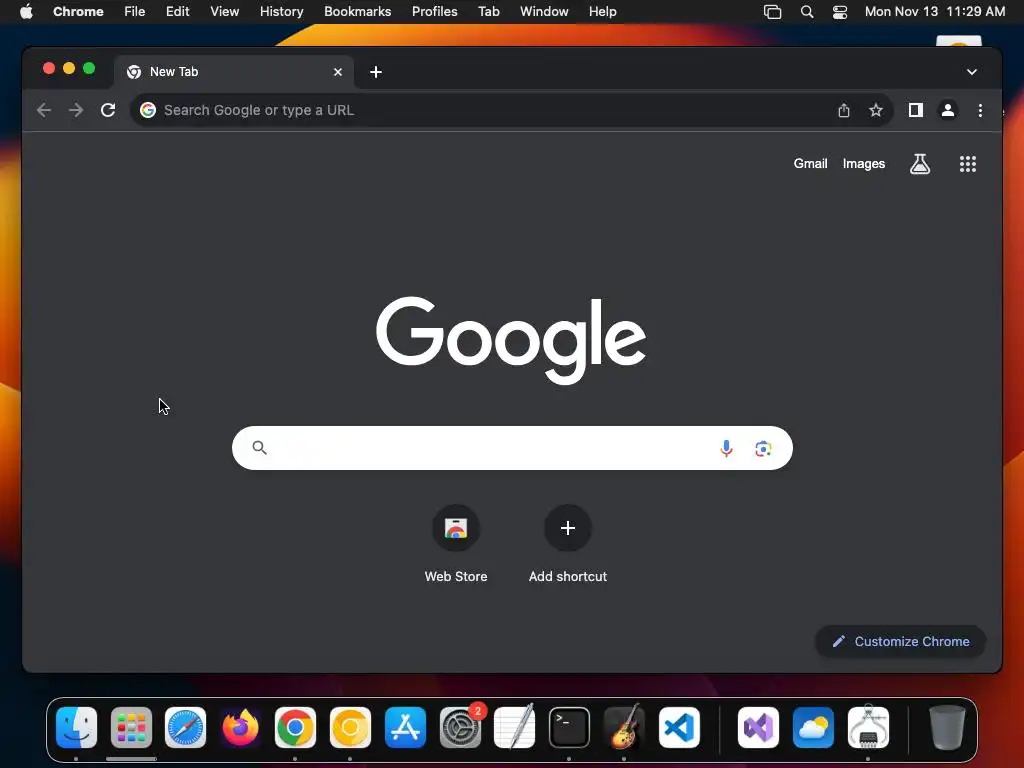Open GarageBand from the Dock
This screenshot has width=1024, height=768.
tap(624, 728)
